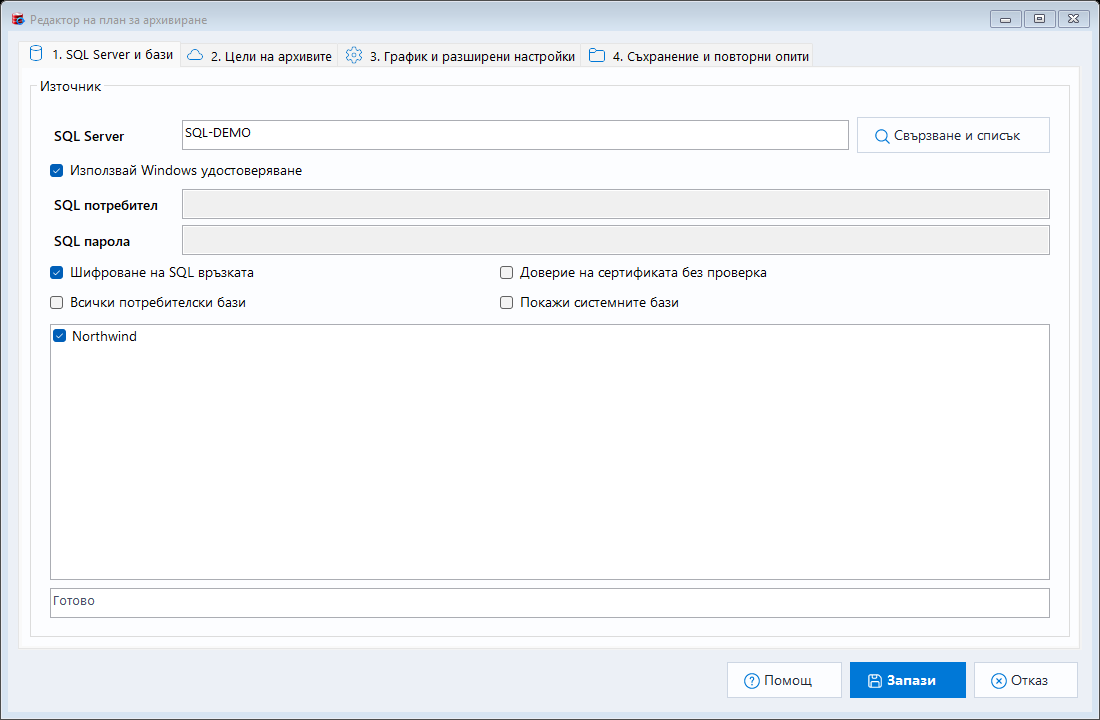Viewport: 1100px width, 720px height.
Task: Click the gear icon on schedule tab
Action: coord(354,55)
